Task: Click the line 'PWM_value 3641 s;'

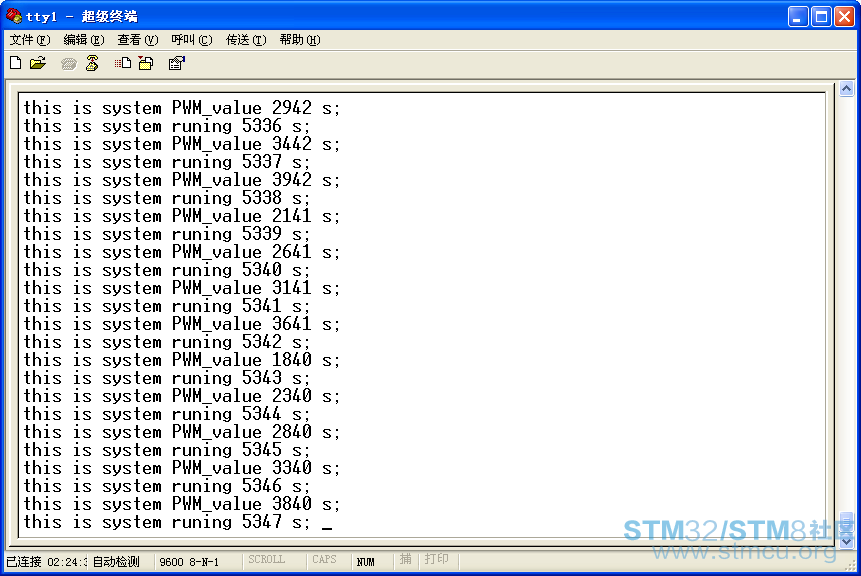Action: point(182,324)
